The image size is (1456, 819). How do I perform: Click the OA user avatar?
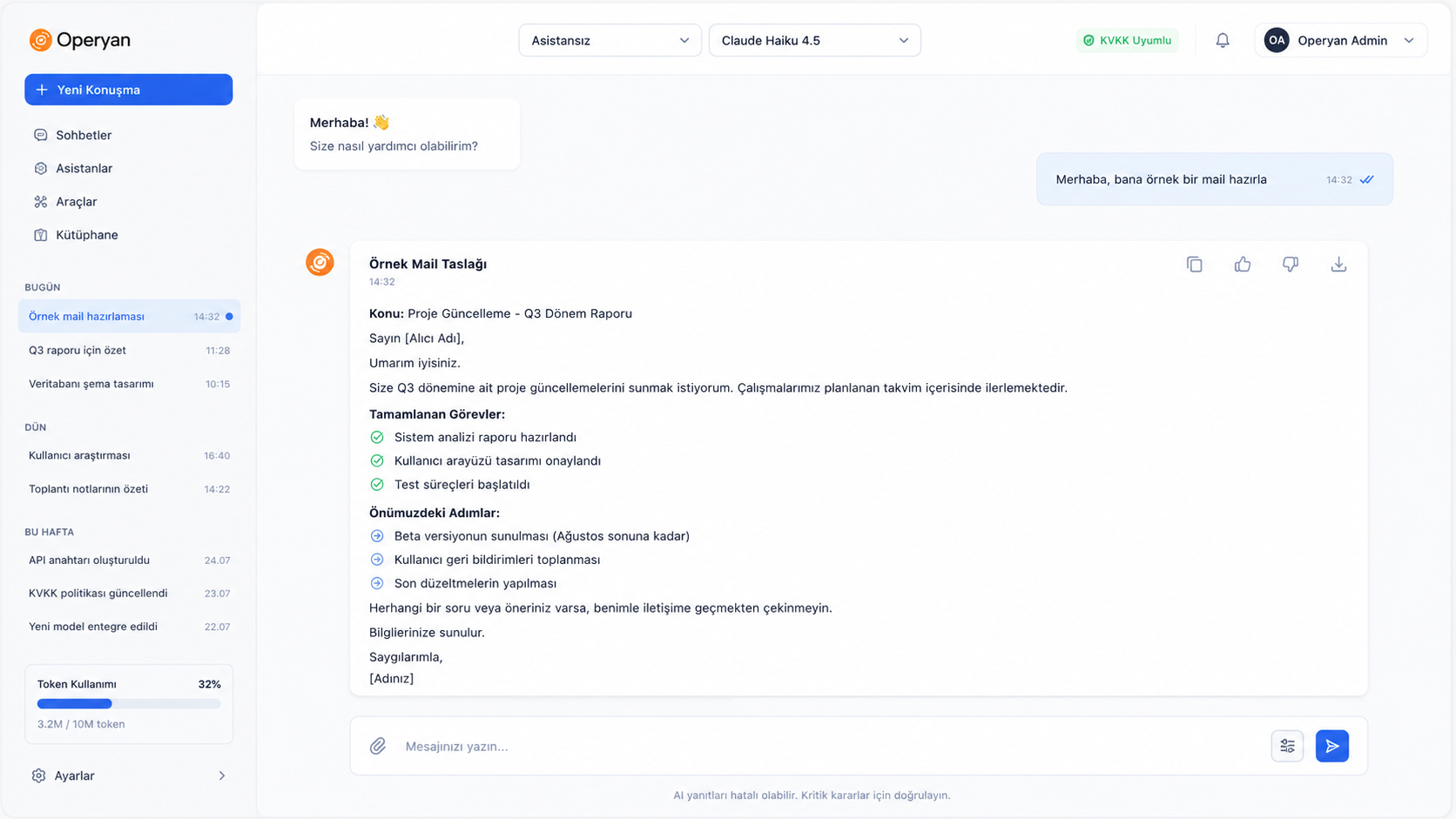1277,40
